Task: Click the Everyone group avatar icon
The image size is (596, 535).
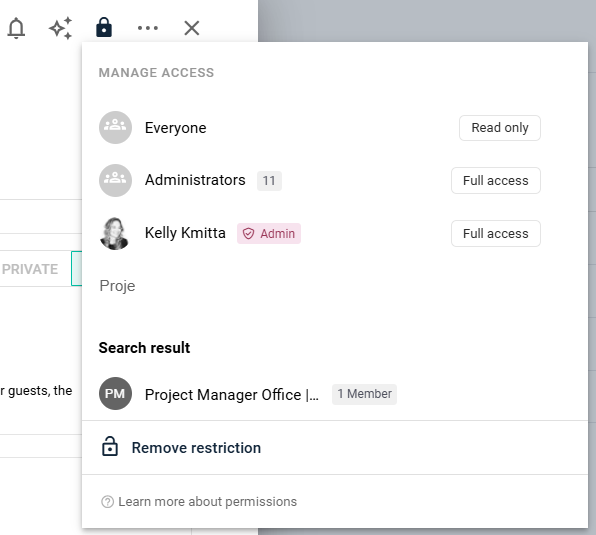Action: tap(116, 128)
